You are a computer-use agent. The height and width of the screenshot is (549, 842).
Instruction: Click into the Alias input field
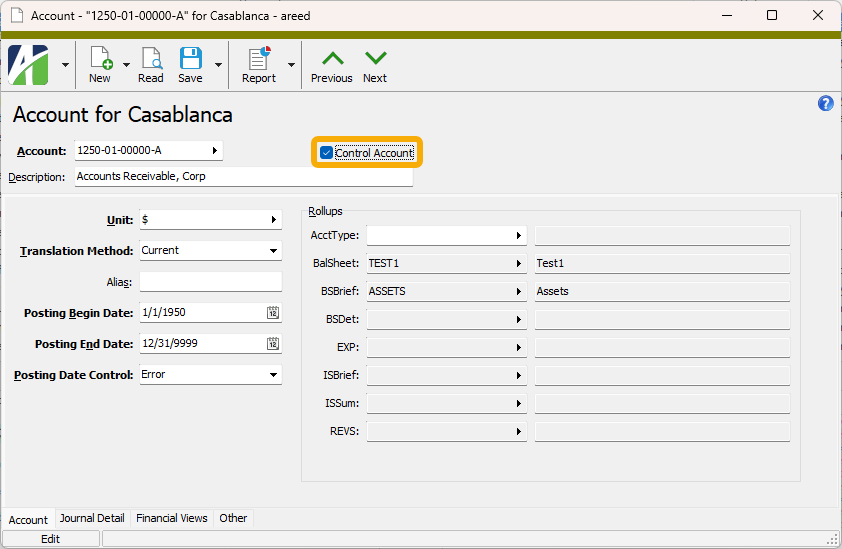(x=210, y=282)
